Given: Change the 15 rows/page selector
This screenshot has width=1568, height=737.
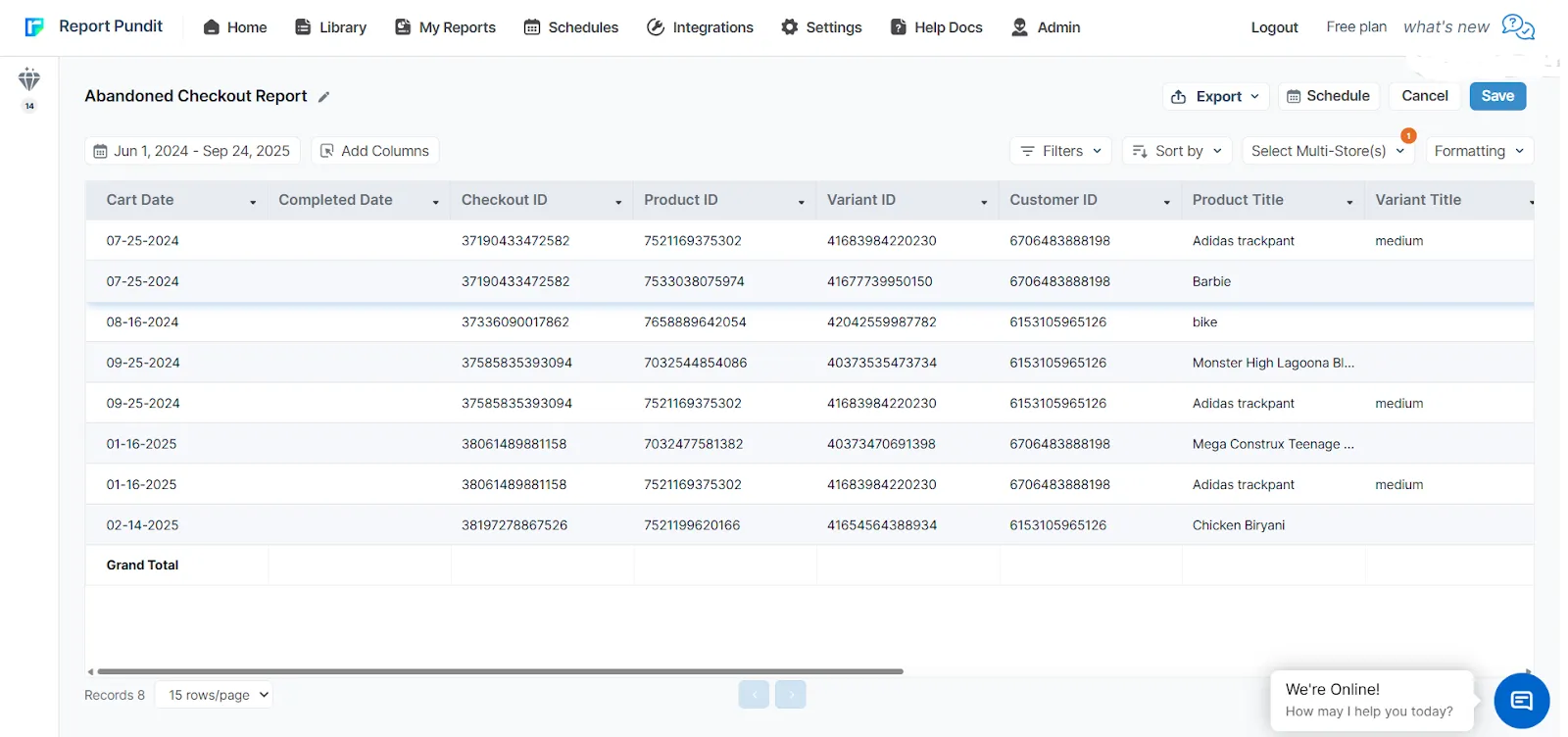Looking at the screenshot, I should (214, 695).
